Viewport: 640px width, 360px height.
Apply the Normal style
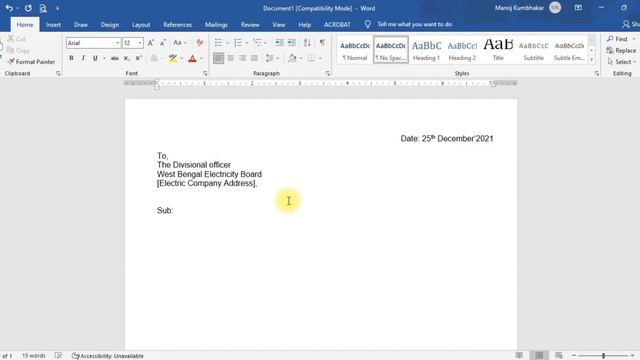(355, 50)
